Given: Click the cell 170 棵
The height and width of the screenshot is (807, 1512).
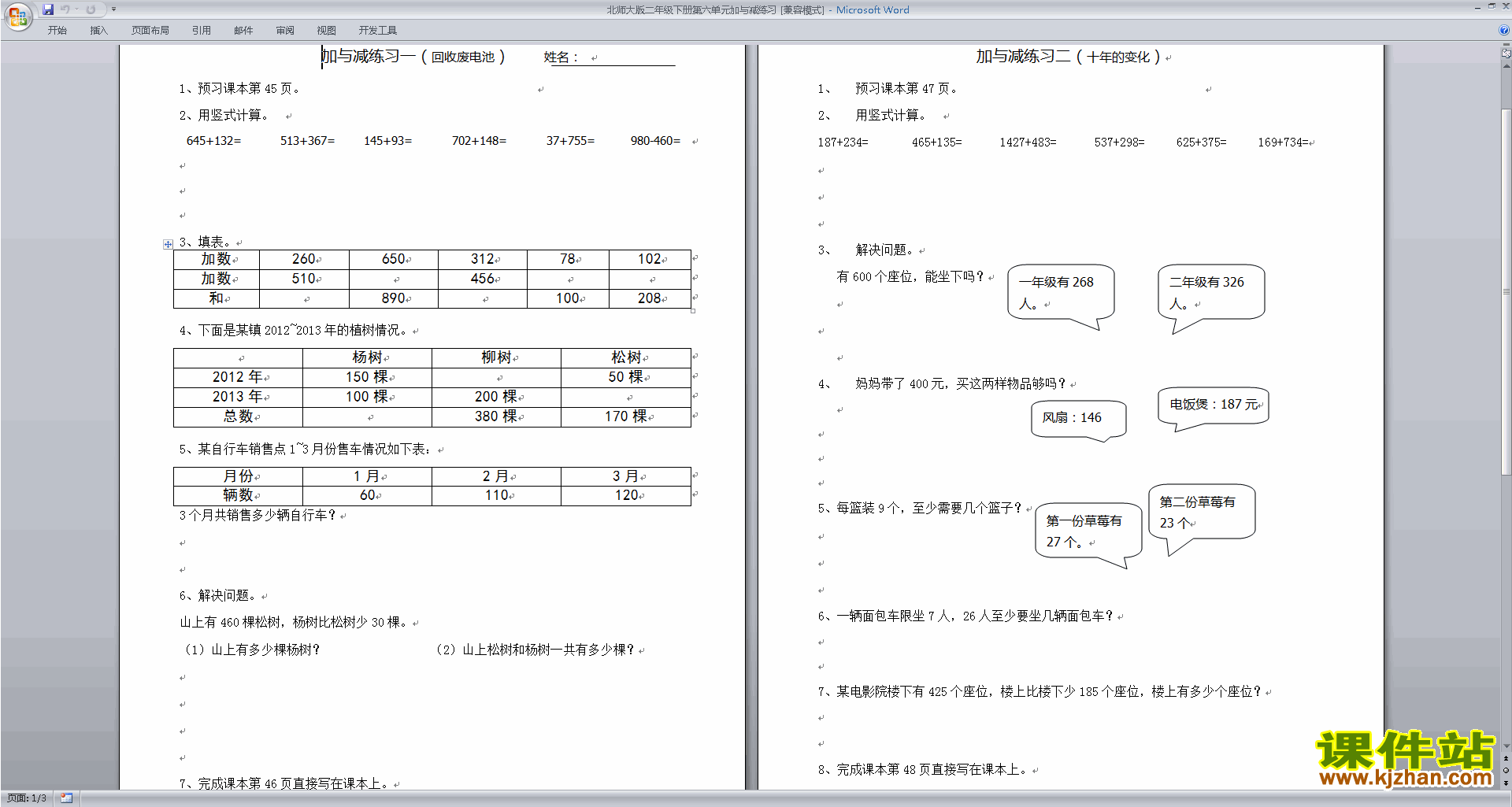Looking at the screenshot, I should 626,416.
